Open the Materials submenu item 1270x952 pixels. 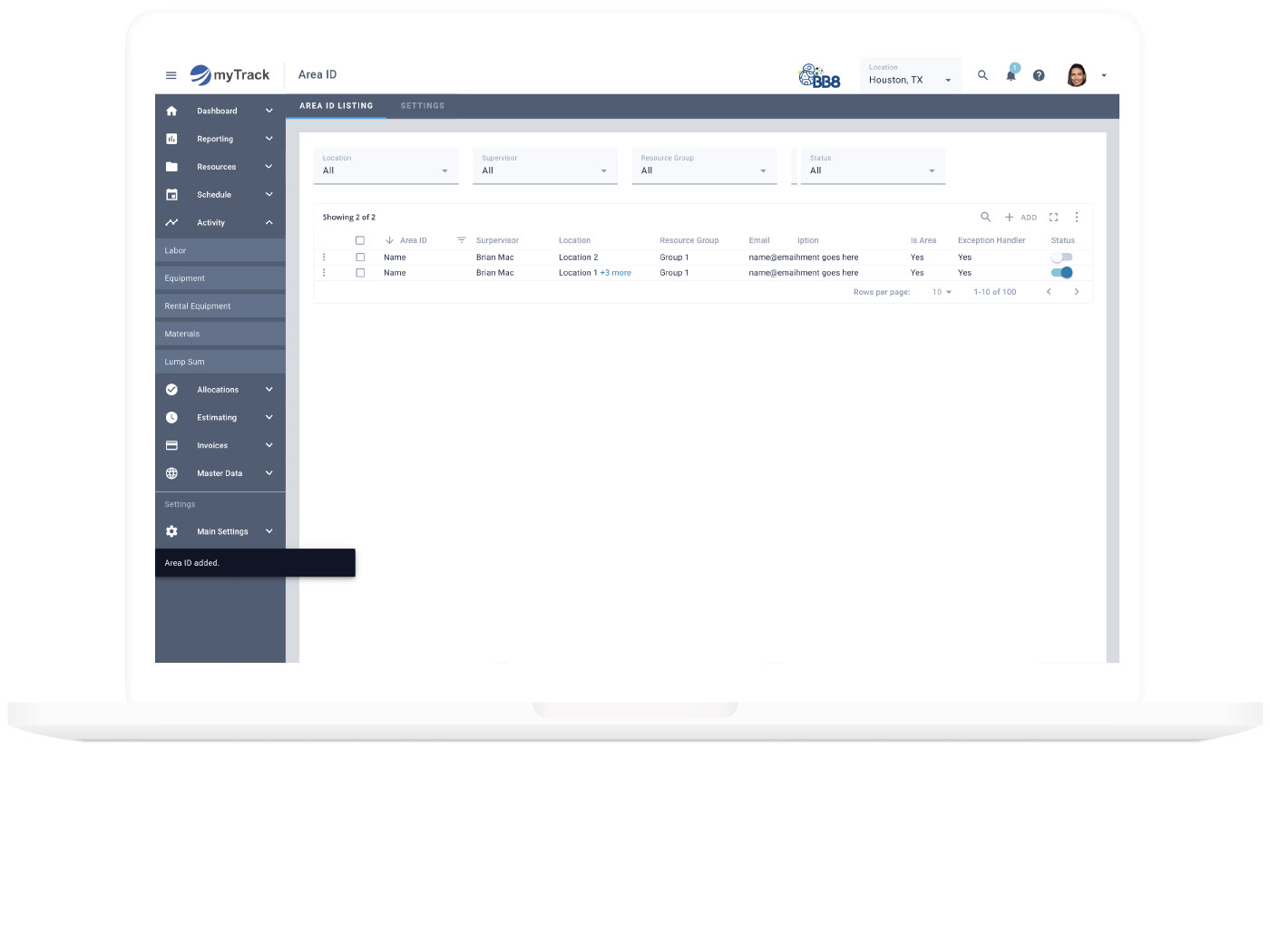tap(220, 334)
